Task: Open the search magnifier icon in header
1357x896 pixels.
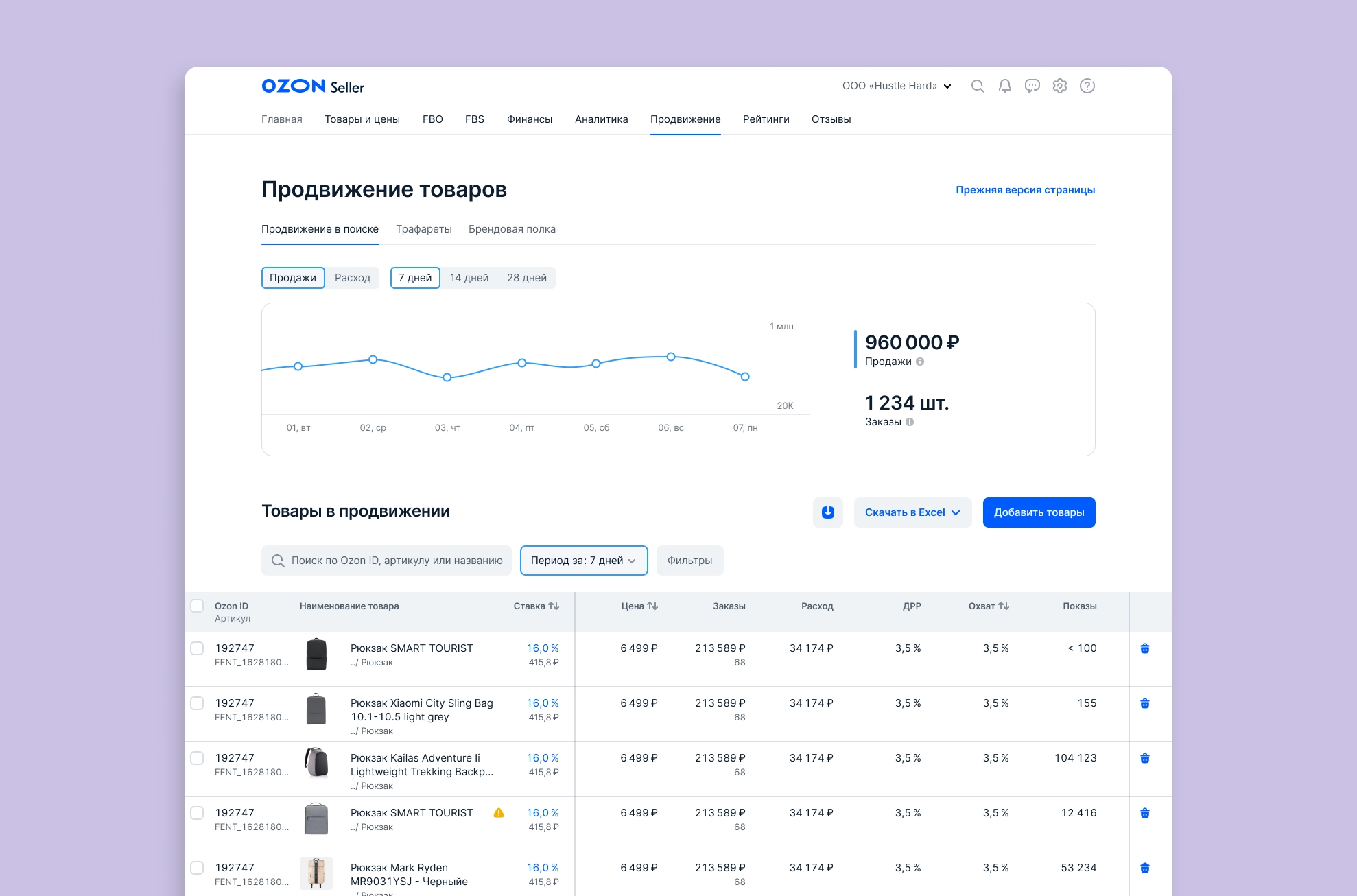Action: tap(978, 86)
